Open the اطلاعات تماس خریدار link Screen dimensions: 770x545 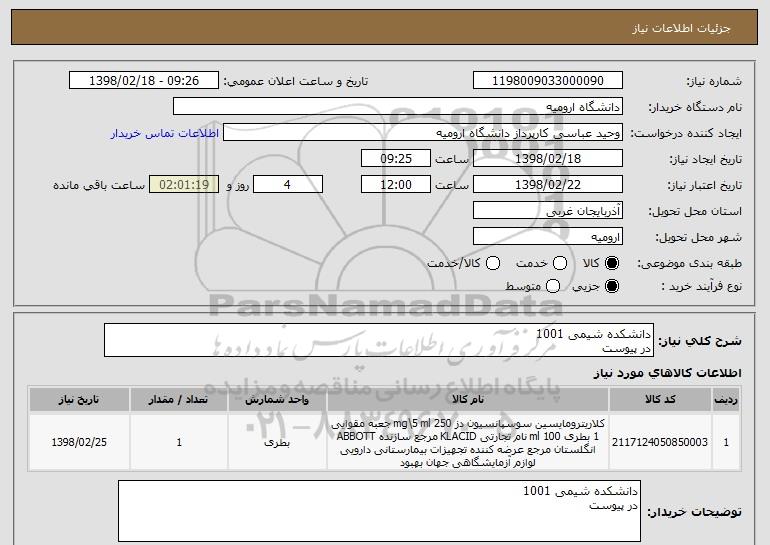click(x=165, y=133)
